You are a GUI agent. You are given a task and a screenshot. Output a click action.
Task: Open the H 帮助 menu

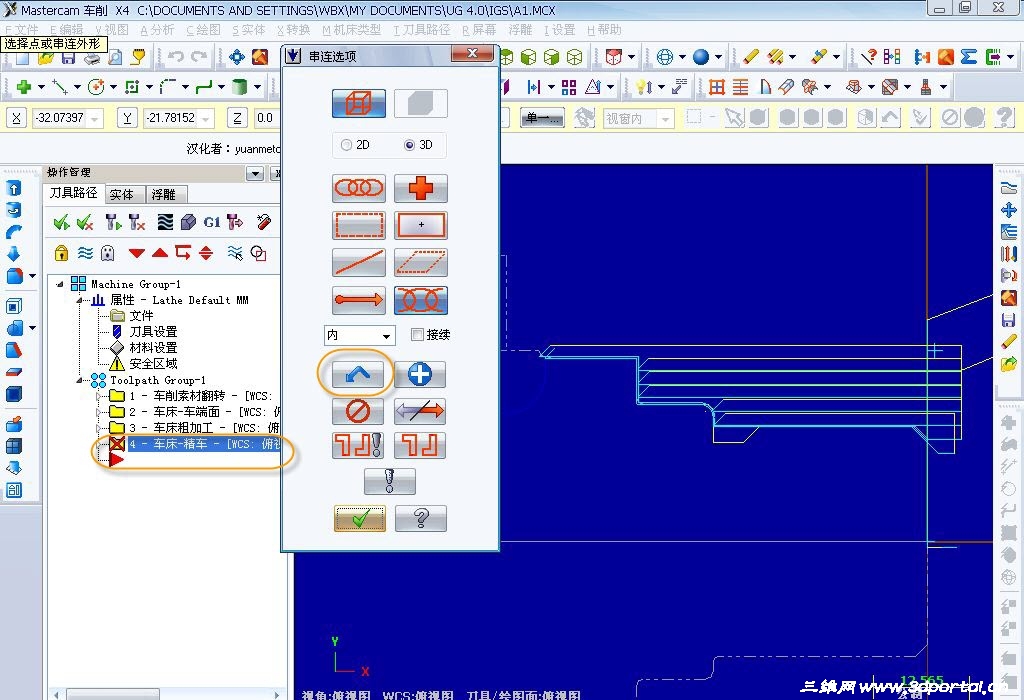(x=604, y=30)
